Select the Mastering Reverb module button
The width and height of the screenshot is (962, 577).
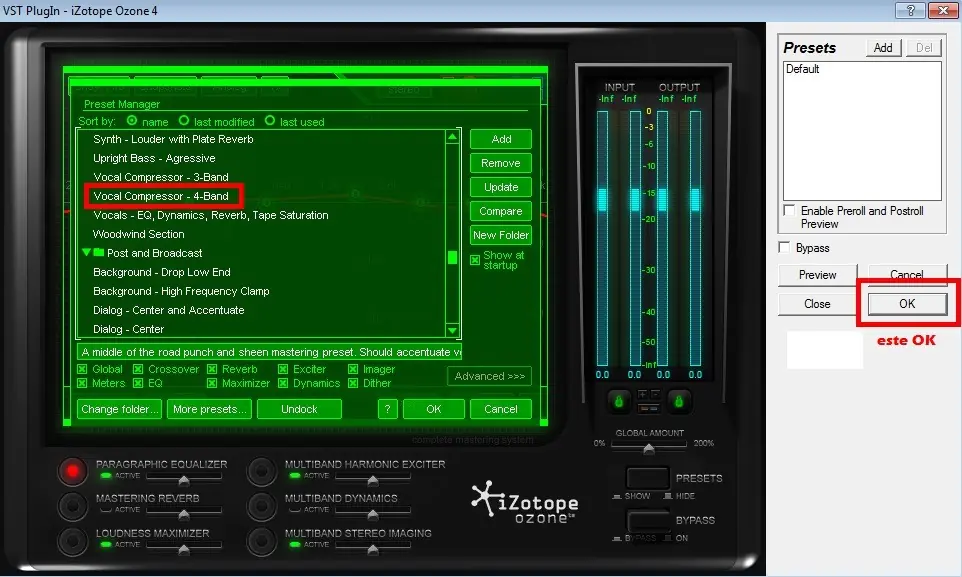tap(72, 506)
